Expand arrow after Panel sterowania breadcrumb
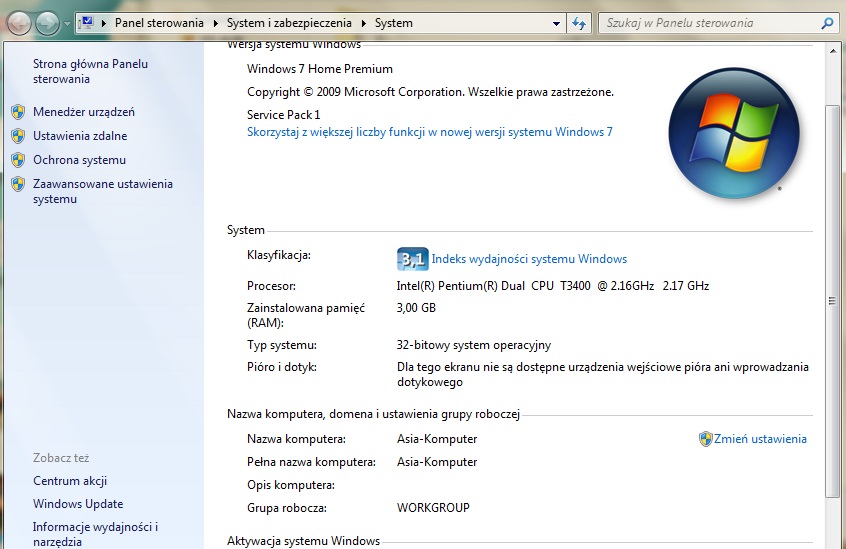 point(216,23)
